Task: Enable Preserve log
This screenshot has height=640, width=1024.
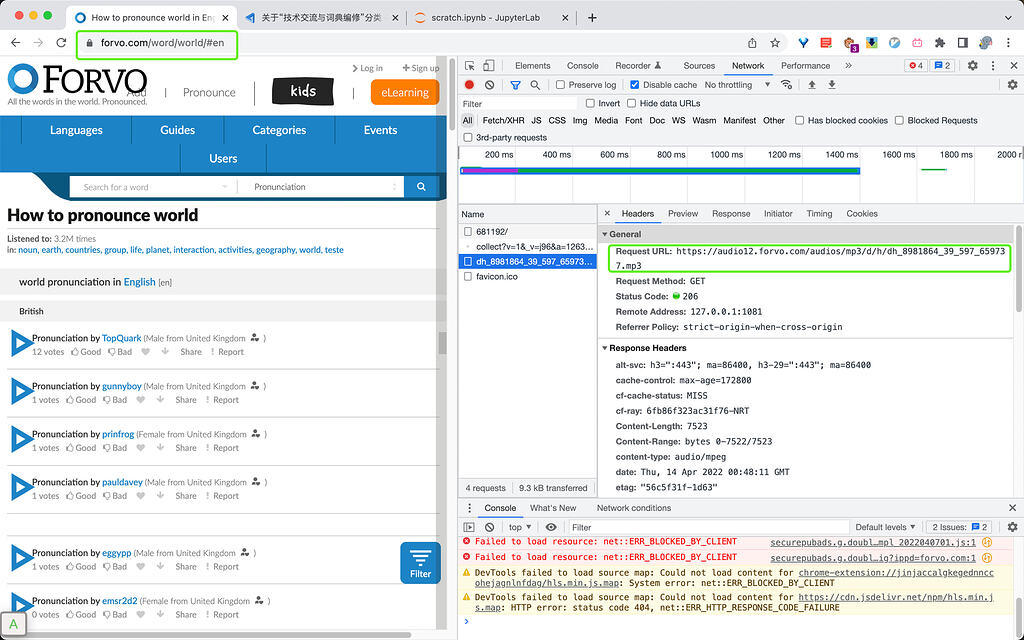Action: point(560,84)
